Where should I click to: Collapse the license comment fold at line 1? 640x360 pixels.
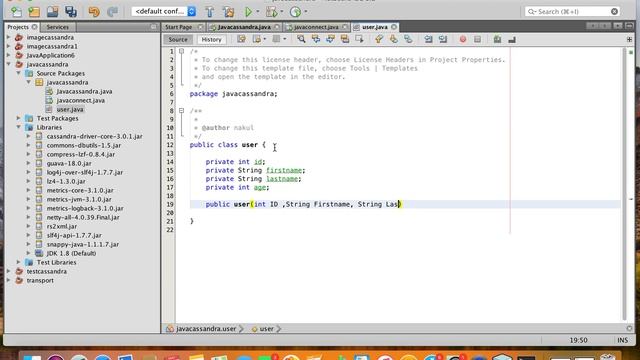click(182, 51)
